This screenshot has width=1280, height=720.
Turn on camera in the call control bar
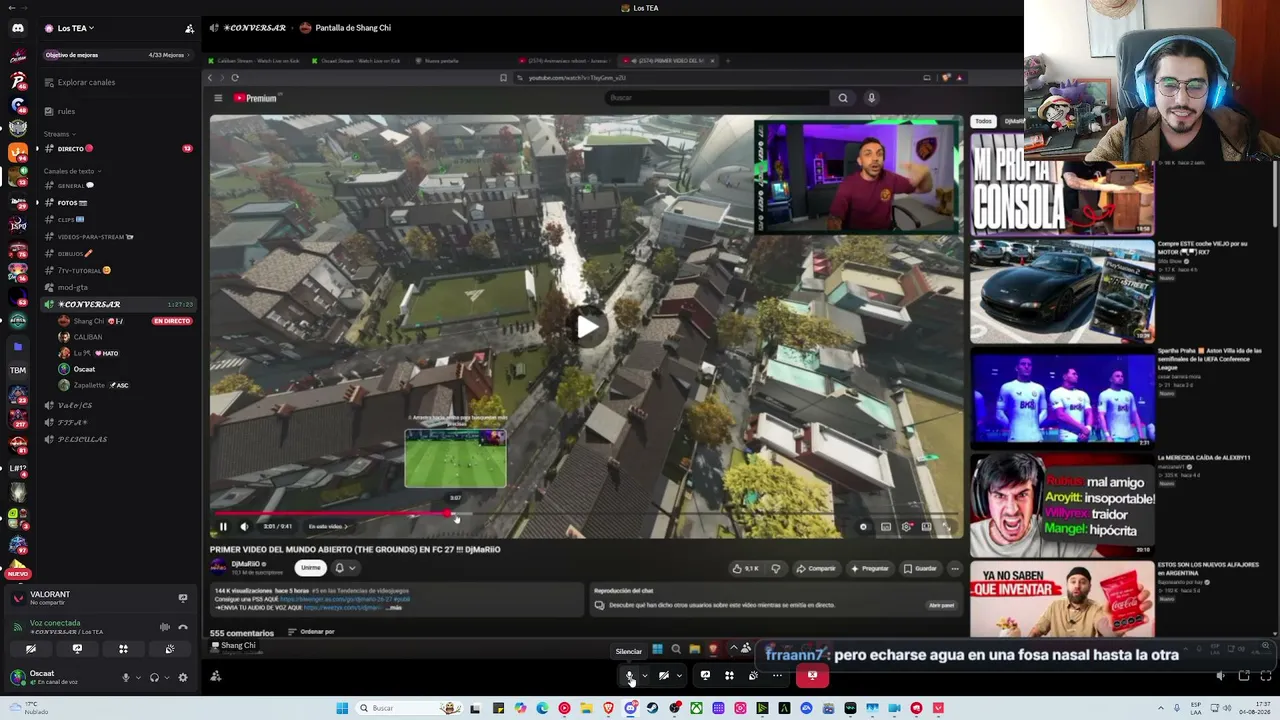coord(663,675)
